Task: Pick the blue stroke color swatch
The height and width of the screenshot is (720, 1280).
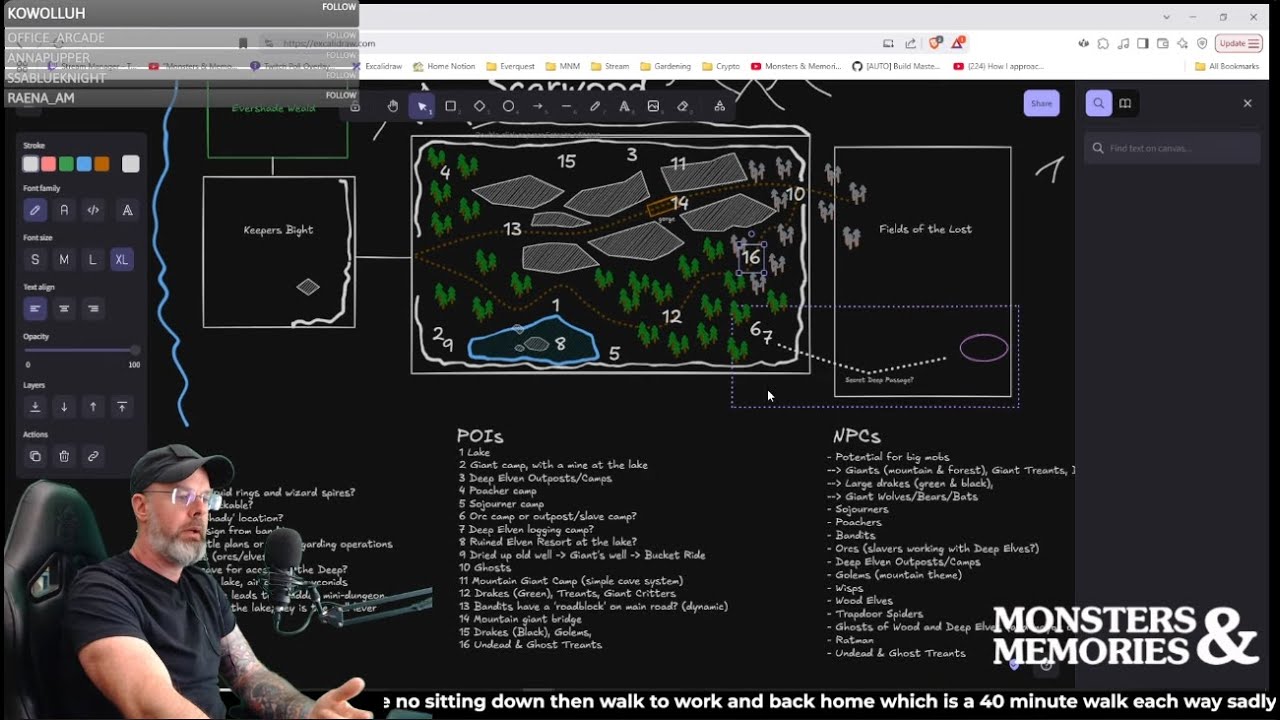Action: [x=84, y=164]
